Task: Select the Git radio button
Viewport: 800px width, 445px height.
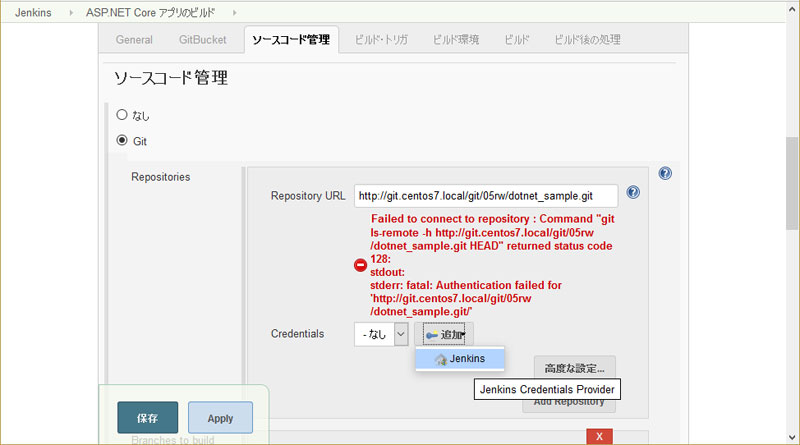Action: pos(121,140)
